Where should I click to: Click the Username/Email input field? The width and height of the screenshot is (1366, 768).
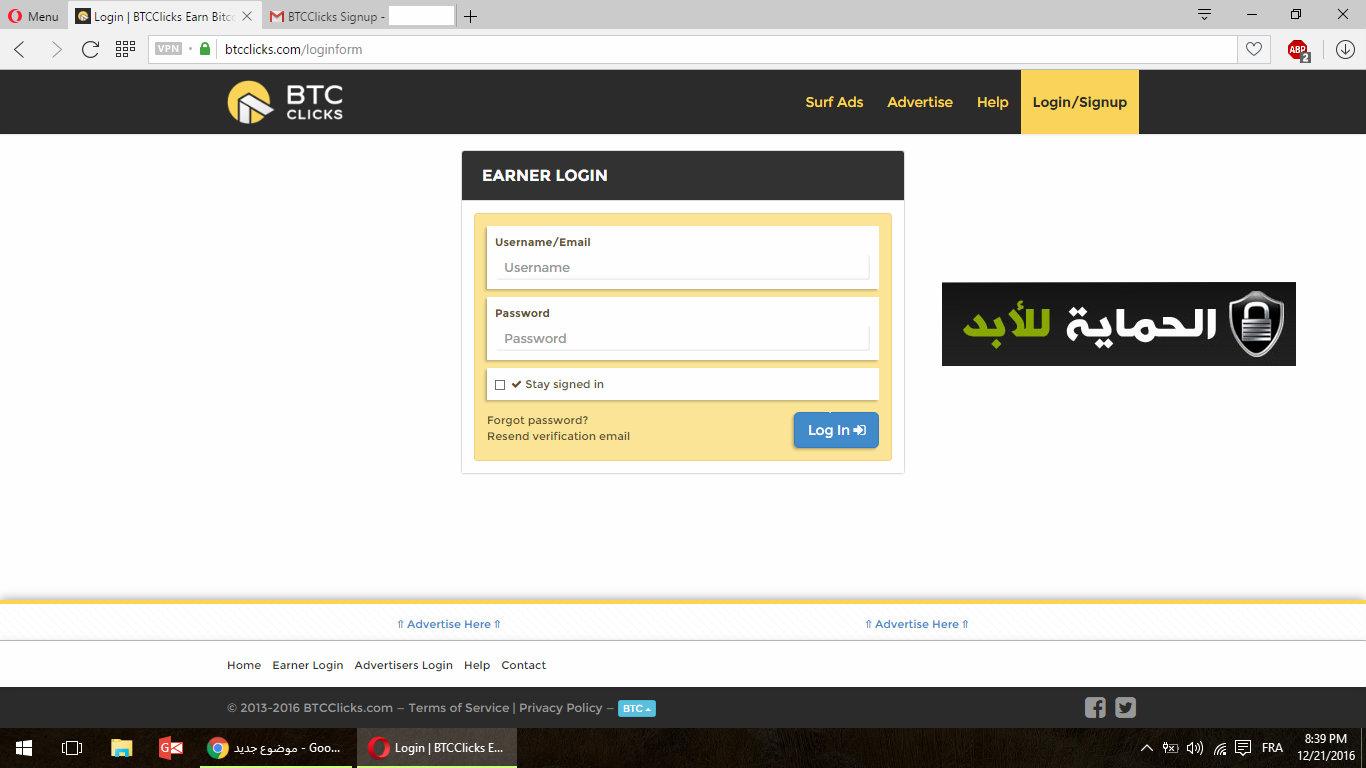682,268
